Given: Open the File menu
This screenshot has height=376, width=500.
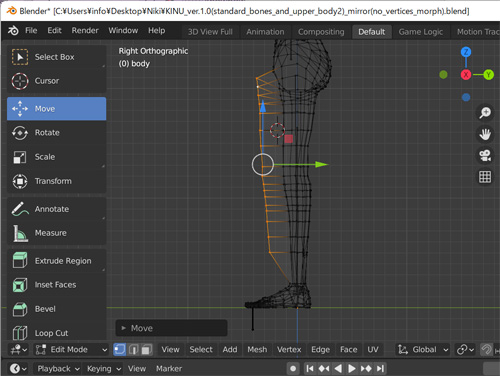Looking at the screenshot, I should tap(31, 31).
